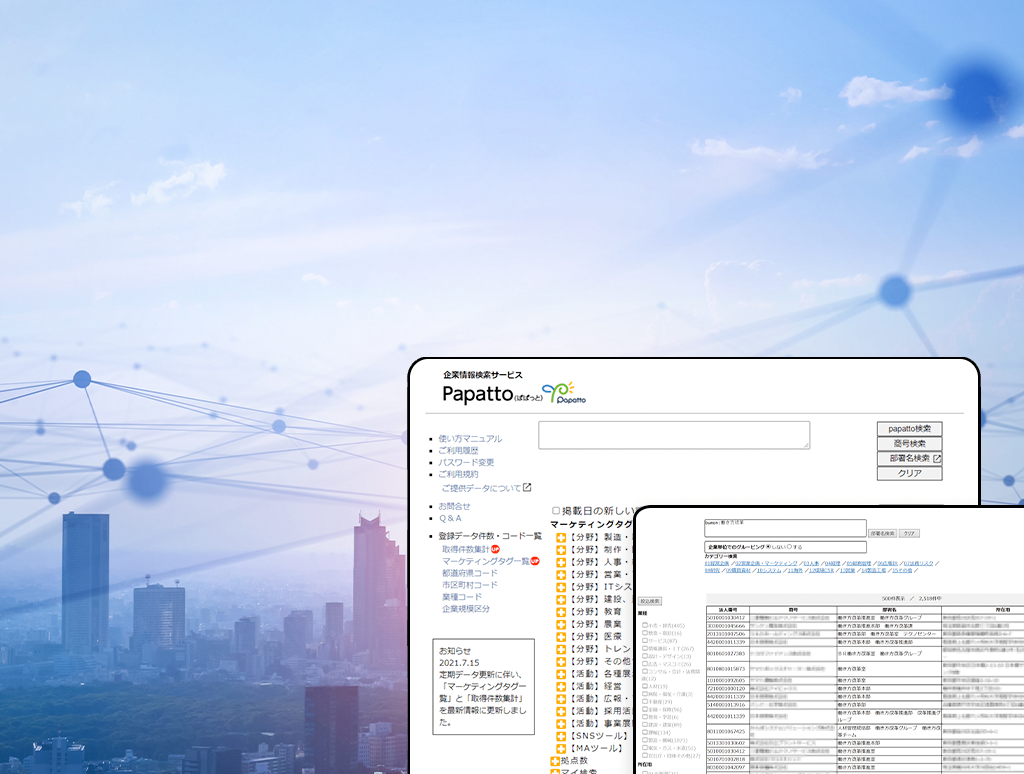Open the パスワード変更 link
Screen dimensions: 1024x774
(x=466, y=462)
